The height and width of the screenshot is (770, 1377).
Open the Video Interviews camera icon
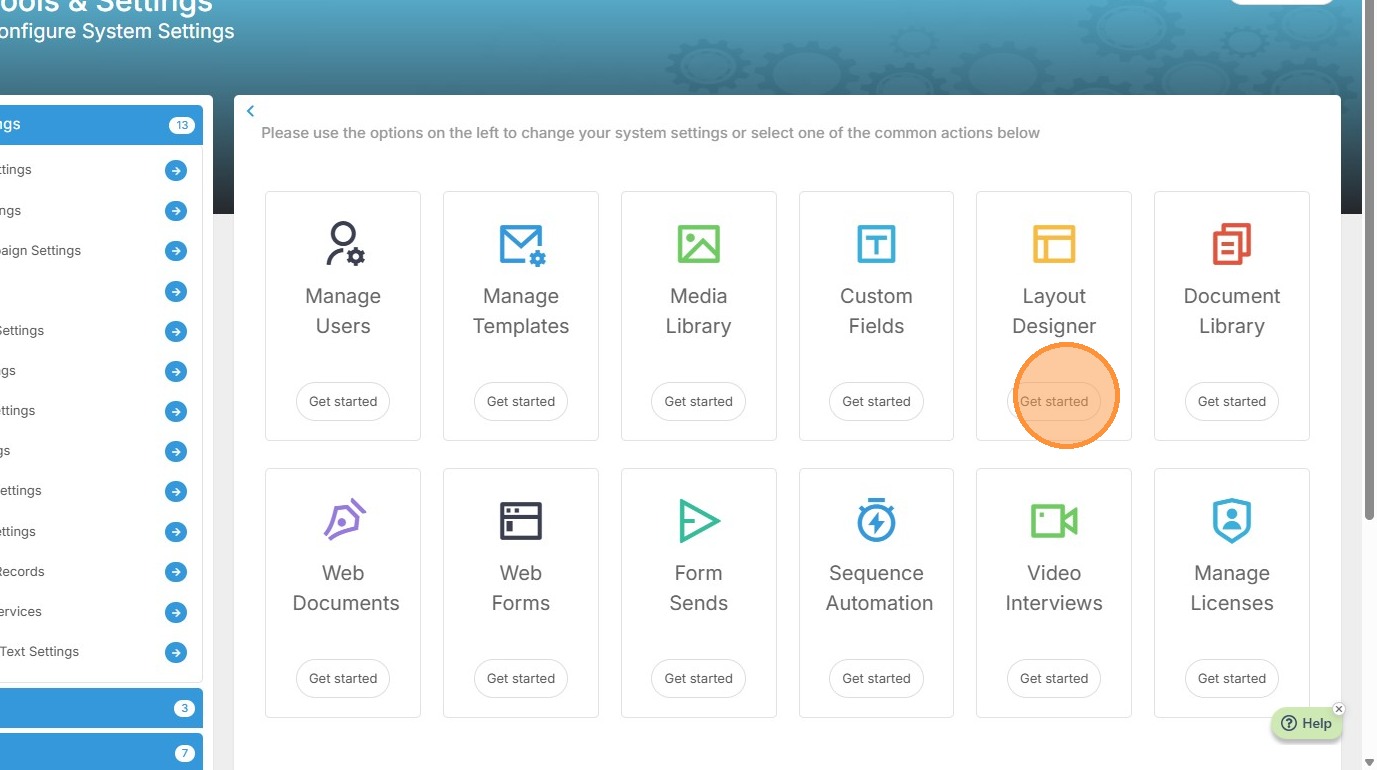point(1054,521)
